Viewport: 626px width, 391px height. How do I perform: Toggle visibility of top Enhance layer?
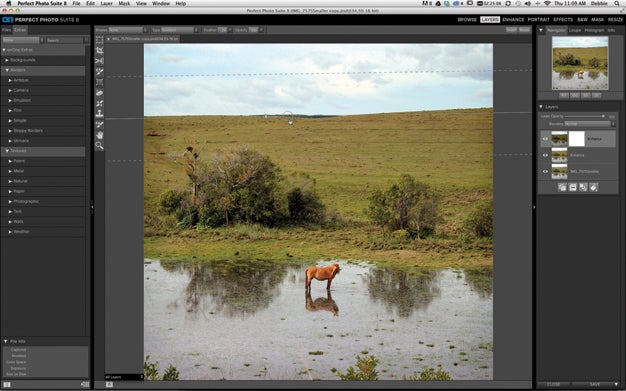(x=545, y=139)
